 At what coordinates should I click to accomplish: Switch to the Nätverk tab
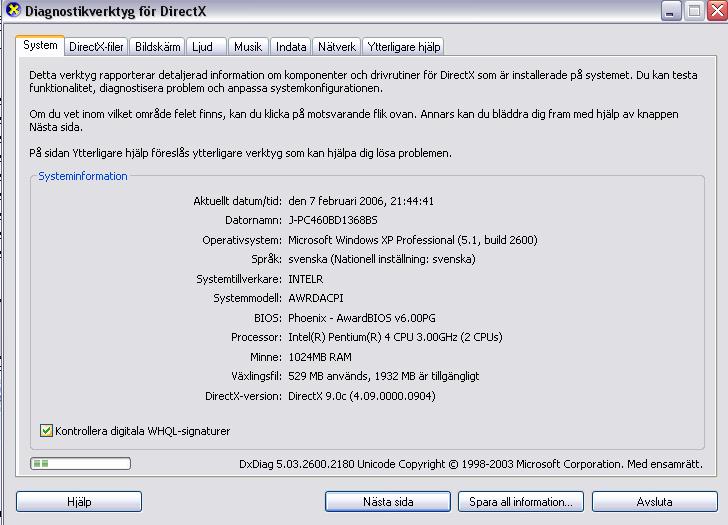337,47
